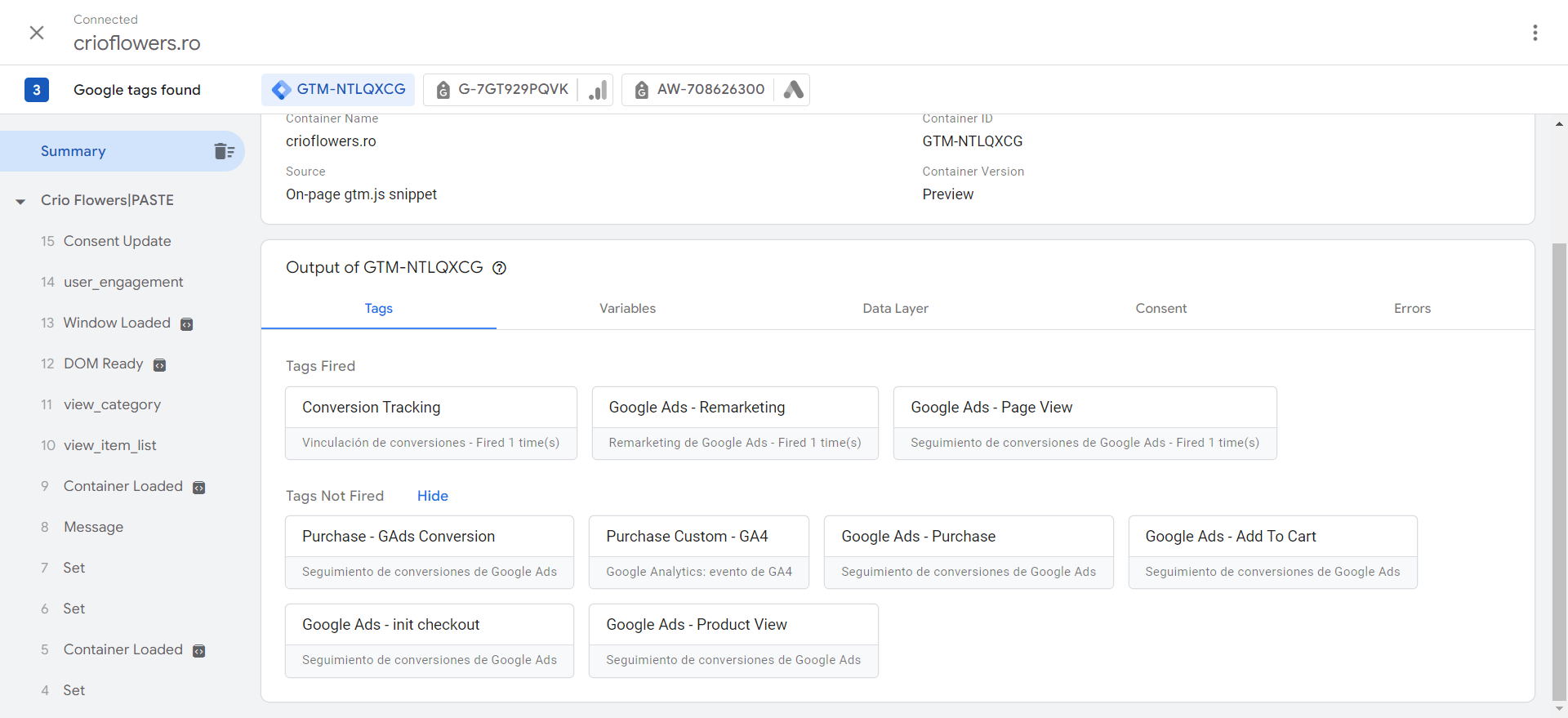Close the Tag Assistant debug panel

pos(37,33)
